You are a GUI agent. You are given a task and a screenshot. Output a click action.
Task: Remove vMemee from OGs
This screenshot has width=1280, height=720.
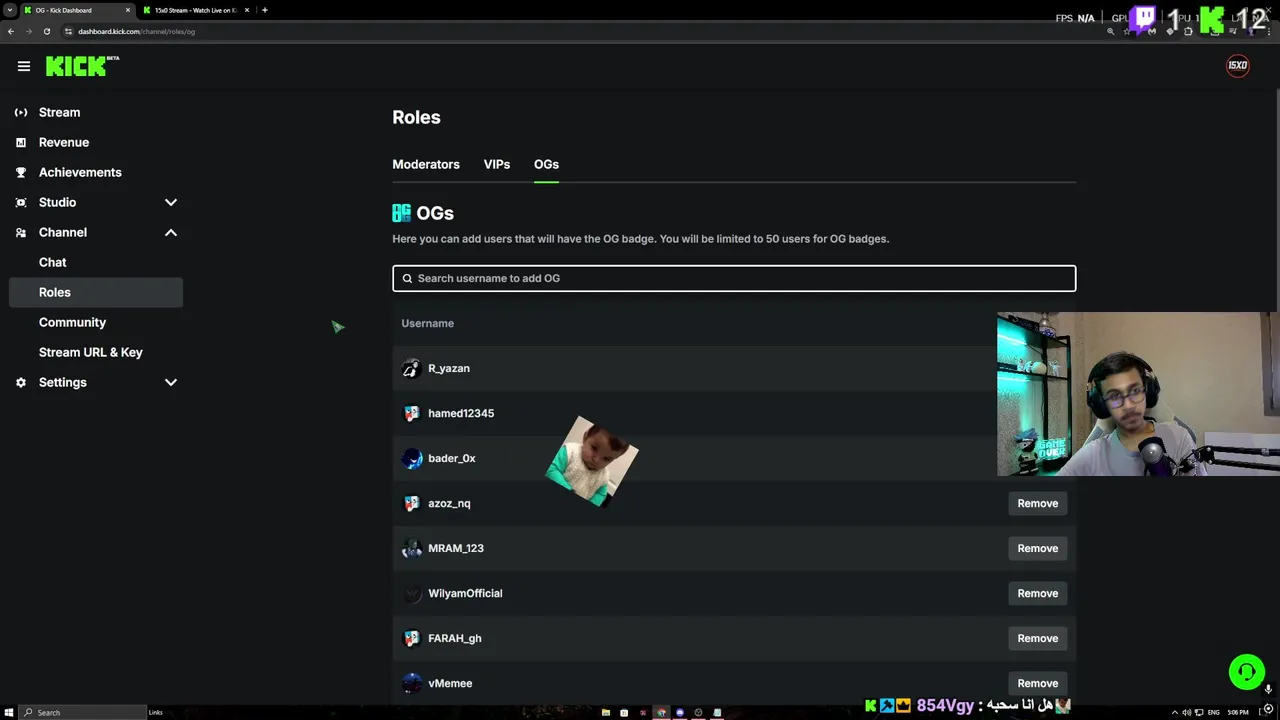(1037, 683)
